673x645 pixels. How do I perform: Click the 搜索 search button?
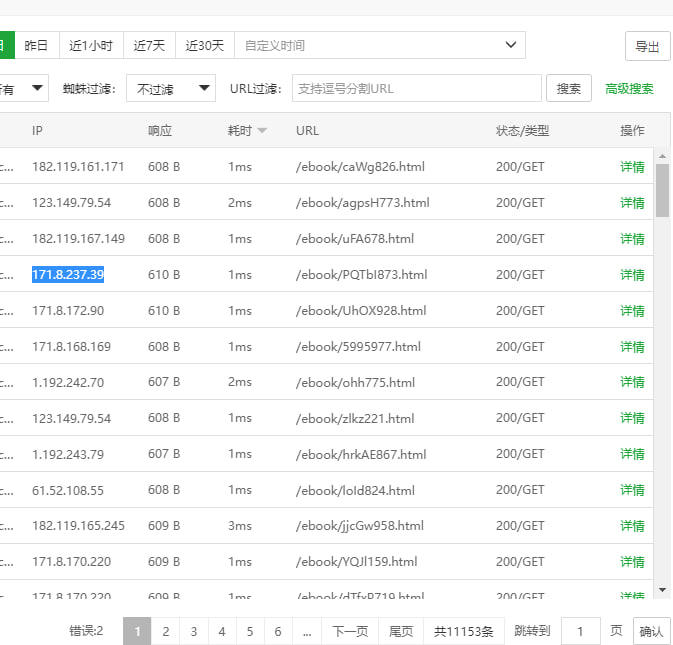coord(568,88)
